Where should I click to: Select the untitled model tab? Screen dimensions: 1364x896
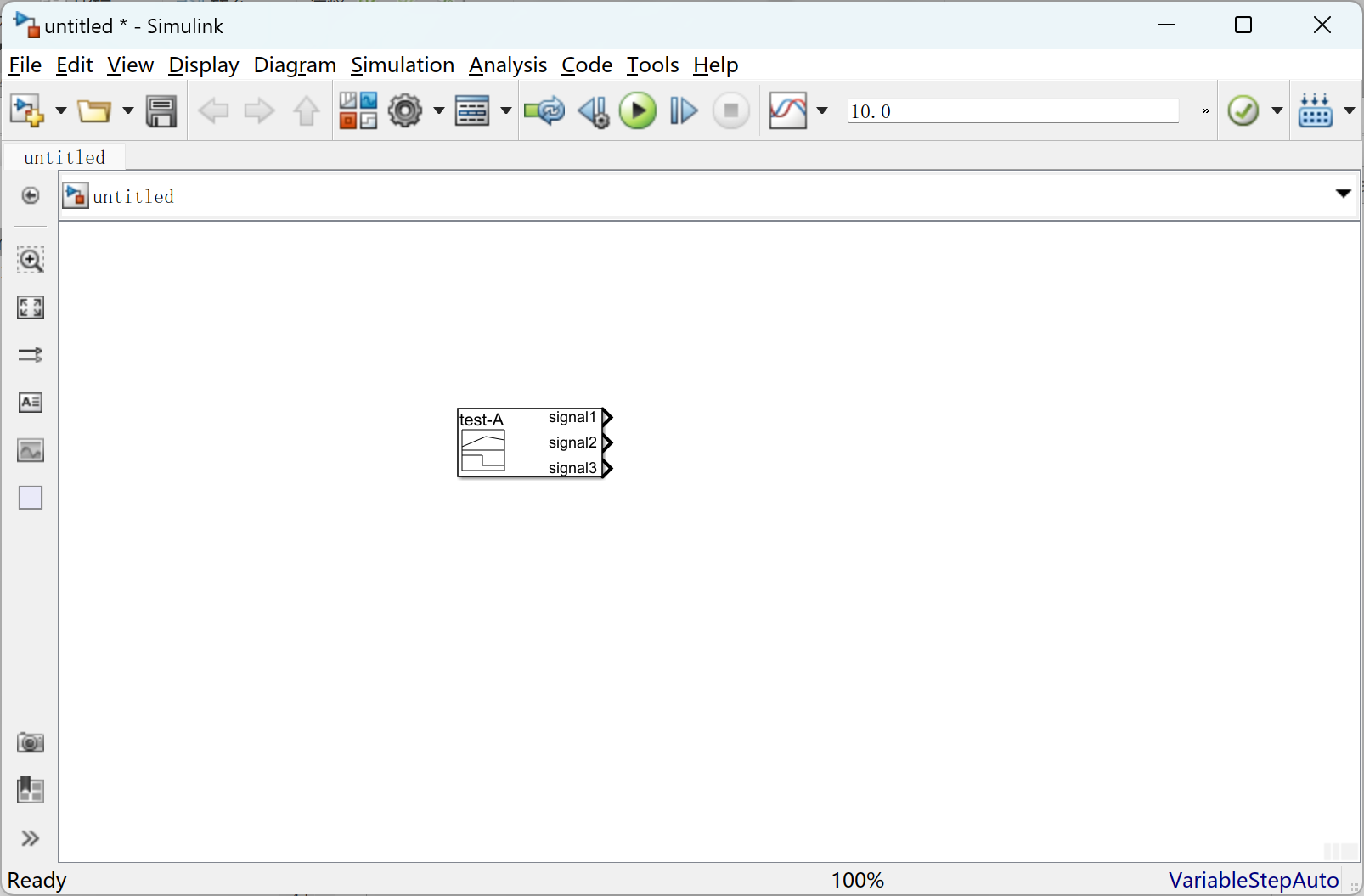pyautogui.click(x=65, y=157)
